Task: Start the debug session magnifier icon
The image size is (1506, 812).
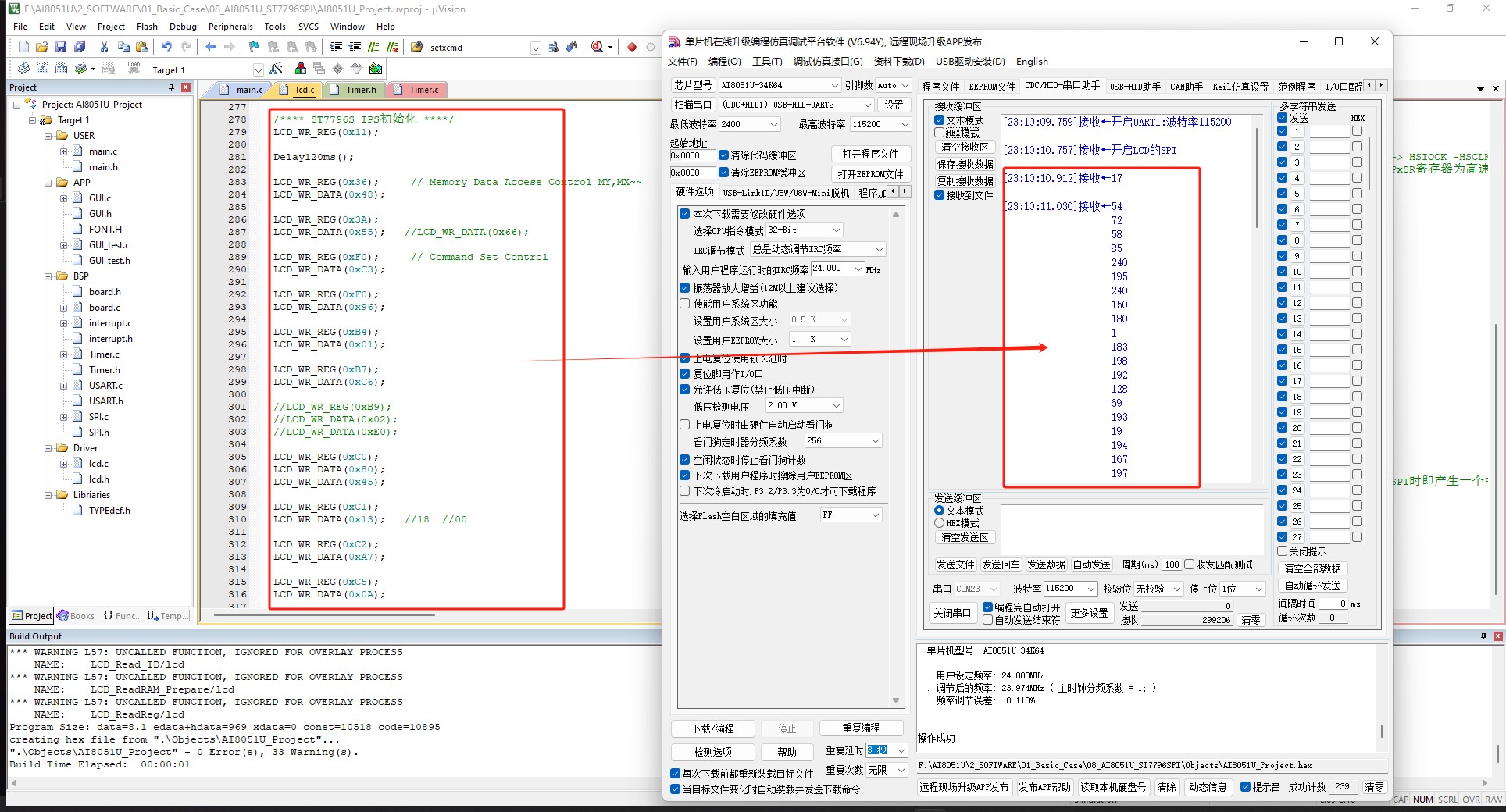Action: coord(598,47)
